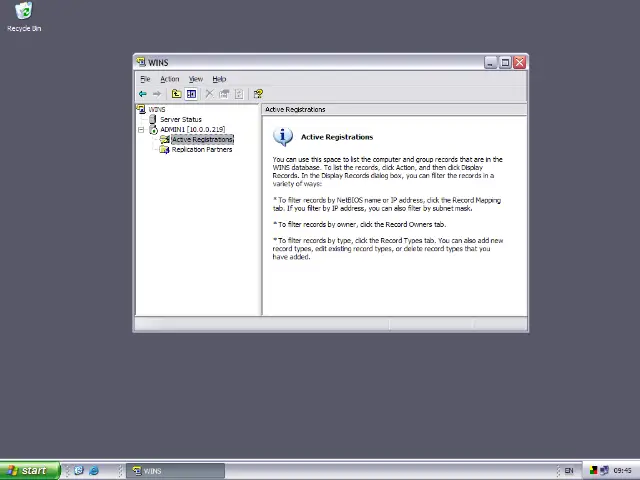Collapse the ADMIN1 server tree node

coord(141,130)
